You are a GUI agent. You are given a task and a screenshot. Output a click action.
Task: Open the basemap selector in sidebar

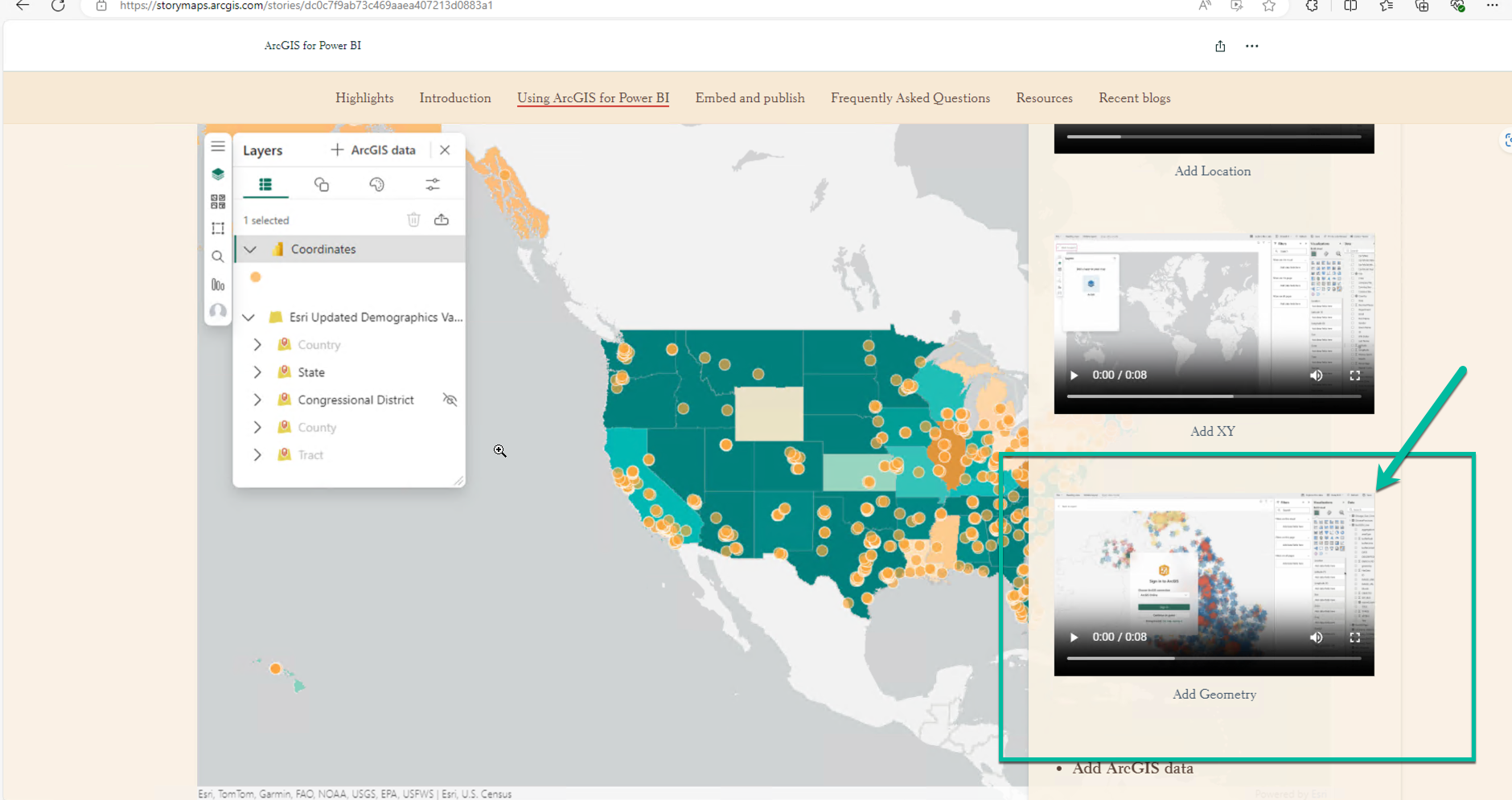(x=218, y=202)
